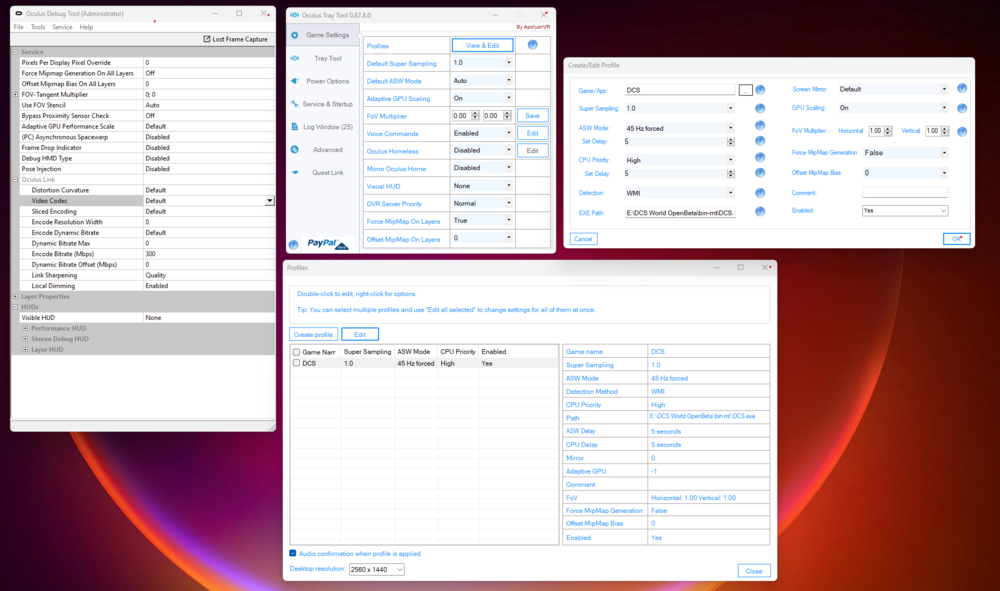Click help icon beside GPU Scaling in profile dialog

click(962, 108)
